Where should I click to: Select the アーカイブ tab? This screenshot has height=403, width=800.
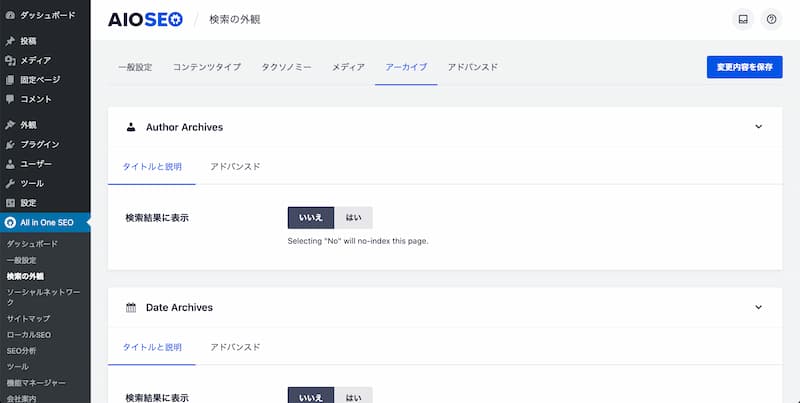[x=406, y=67]
